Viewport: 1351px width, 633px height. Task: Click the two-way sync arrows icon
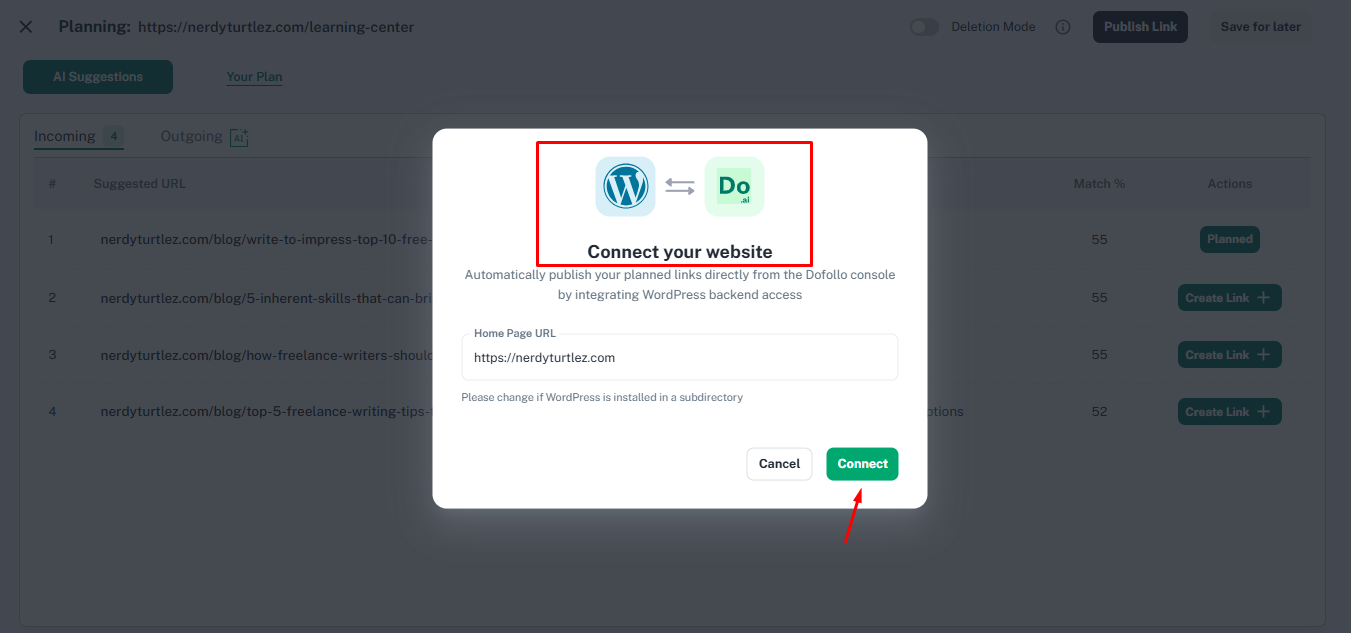(680, 187)
